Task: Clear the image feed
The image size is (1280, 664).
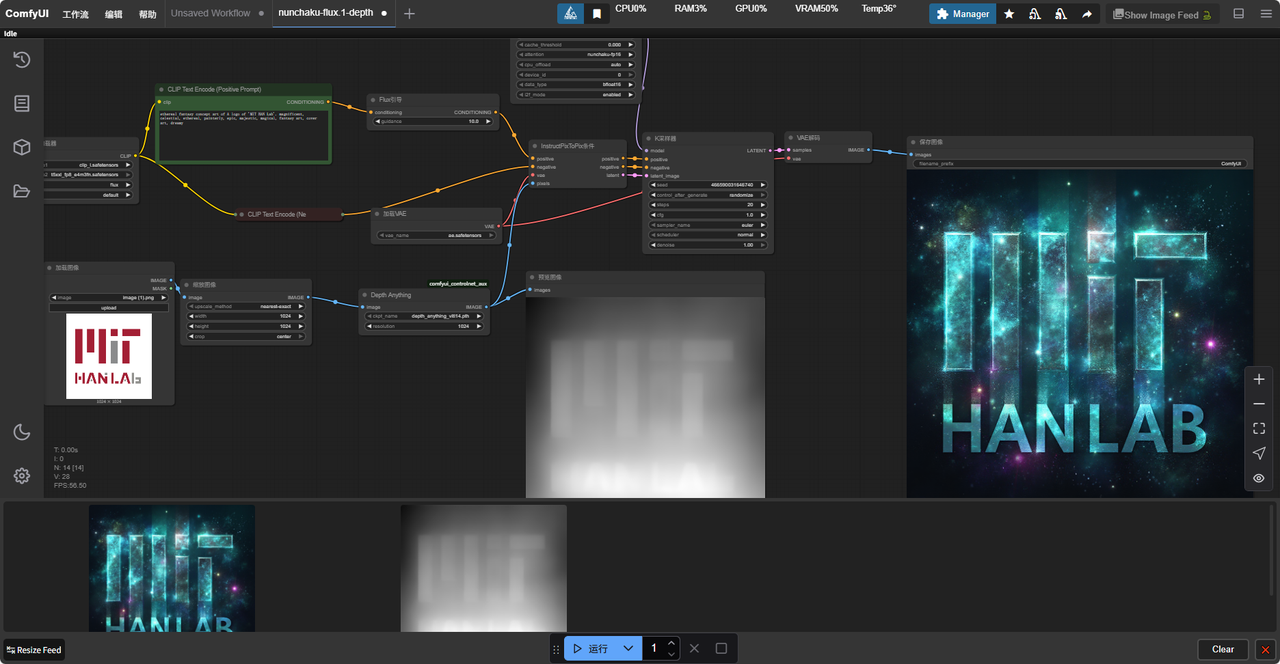Action: click(x=1223, y=649)
